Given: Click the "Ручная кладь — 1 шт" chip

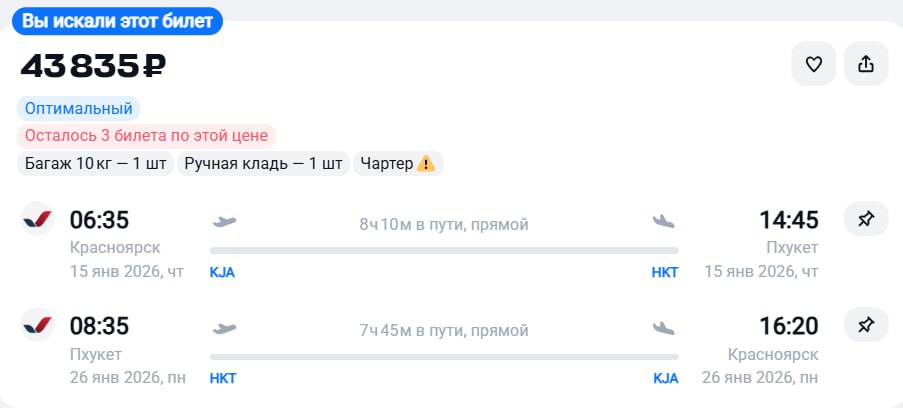Looking at the screenshot, I should [x=264, y=164].
